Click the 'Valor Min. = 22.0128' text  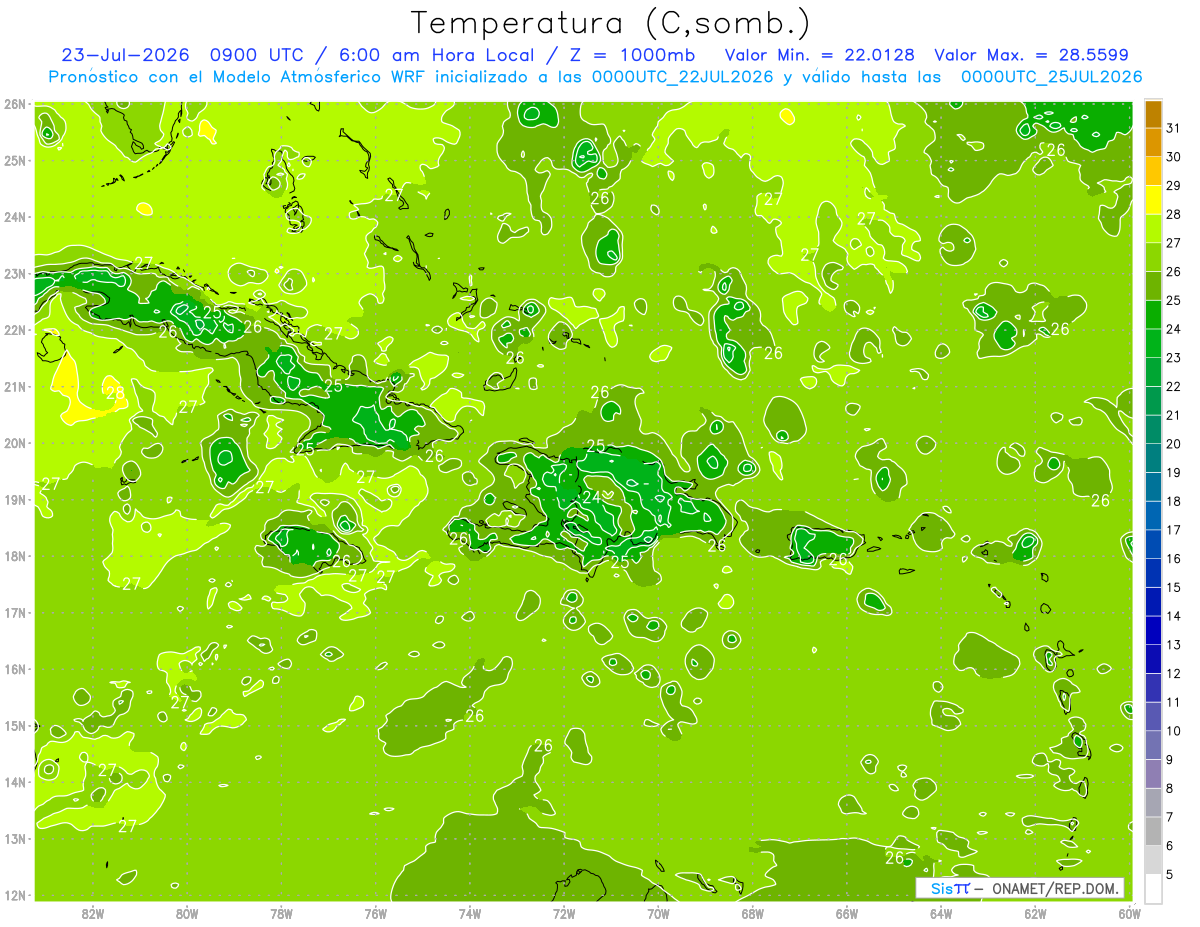pos(819,55)
